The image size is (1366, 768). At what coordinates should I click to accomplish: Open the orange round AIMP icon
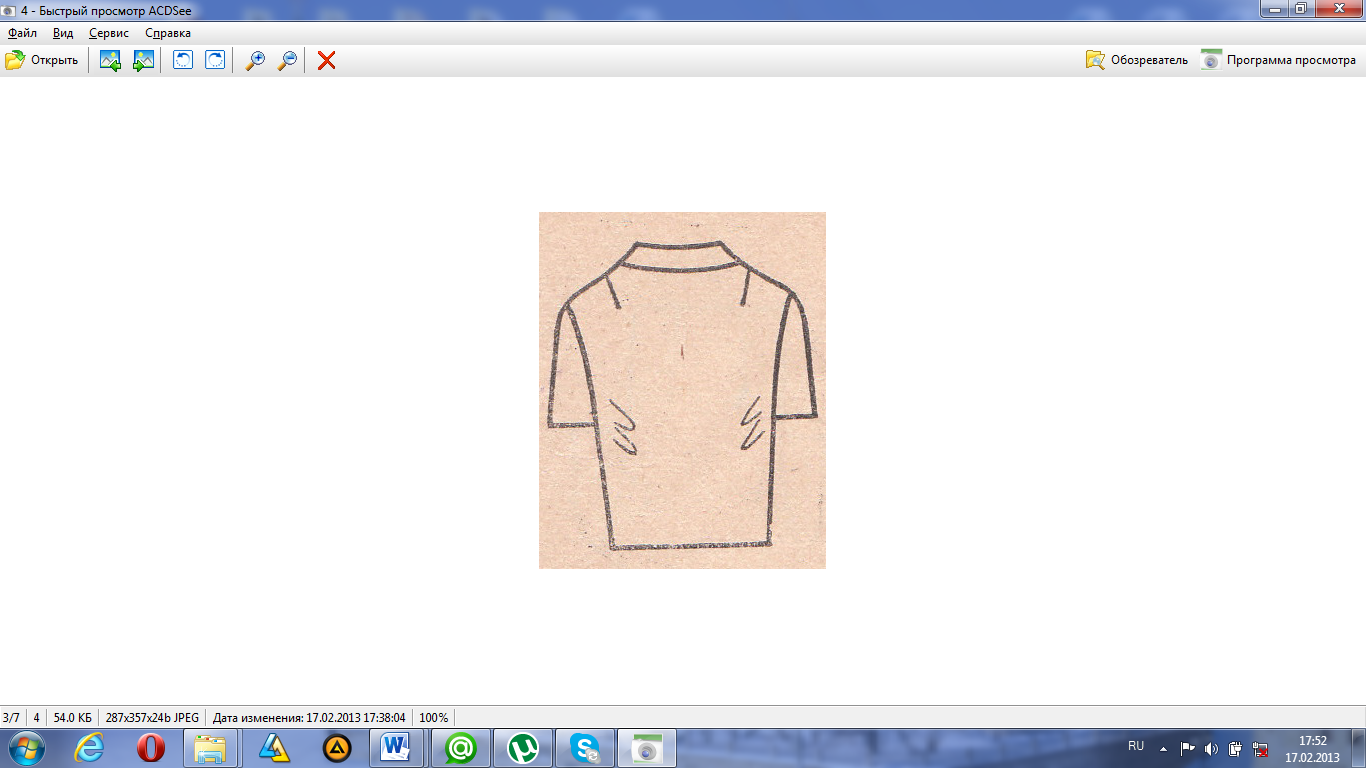[x=337, y=748]
